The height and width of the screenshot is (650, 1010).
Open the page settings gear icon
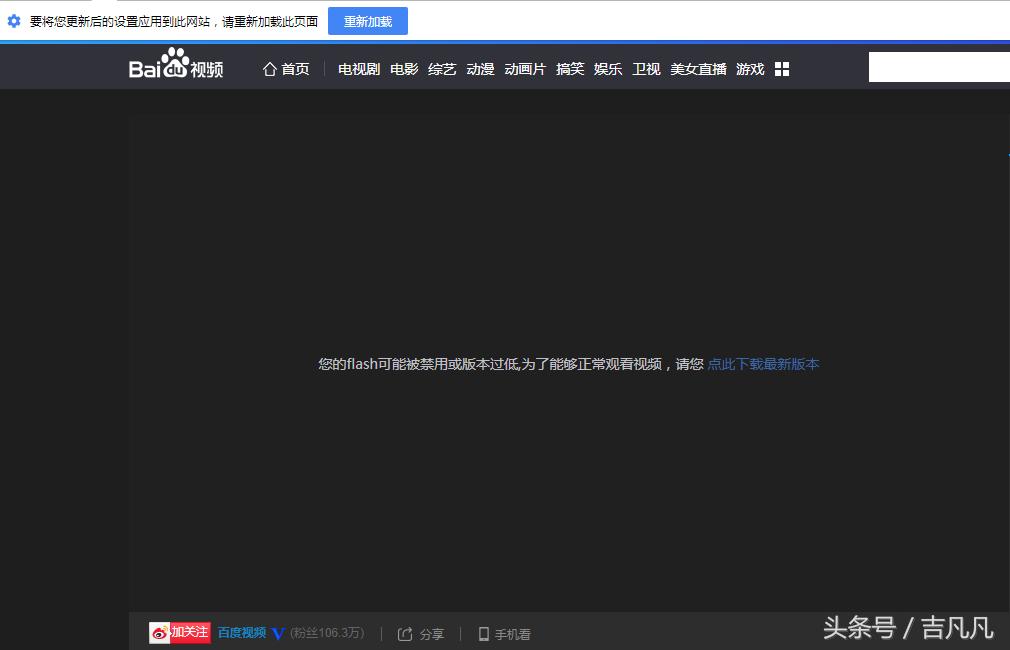(12, 20)
